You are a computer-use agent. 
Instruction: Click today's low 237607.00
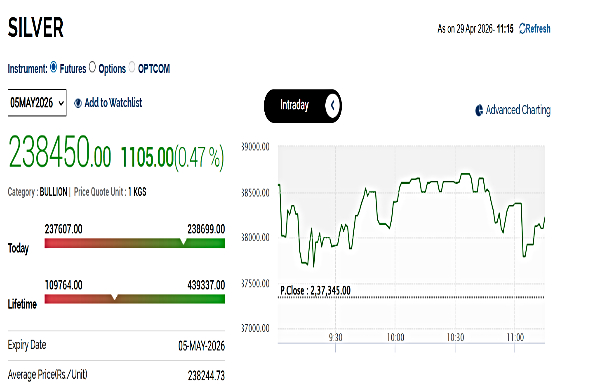[64, 229]
